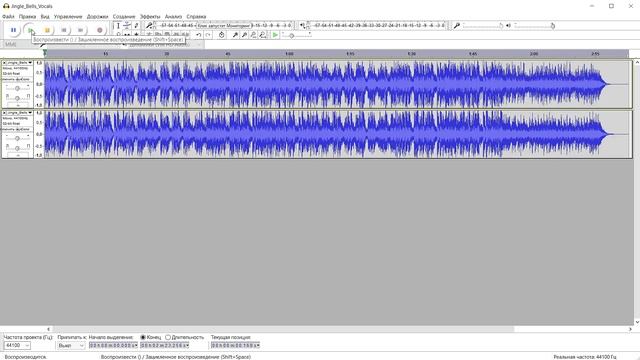Open the Эффекты menu

(150, 17)
